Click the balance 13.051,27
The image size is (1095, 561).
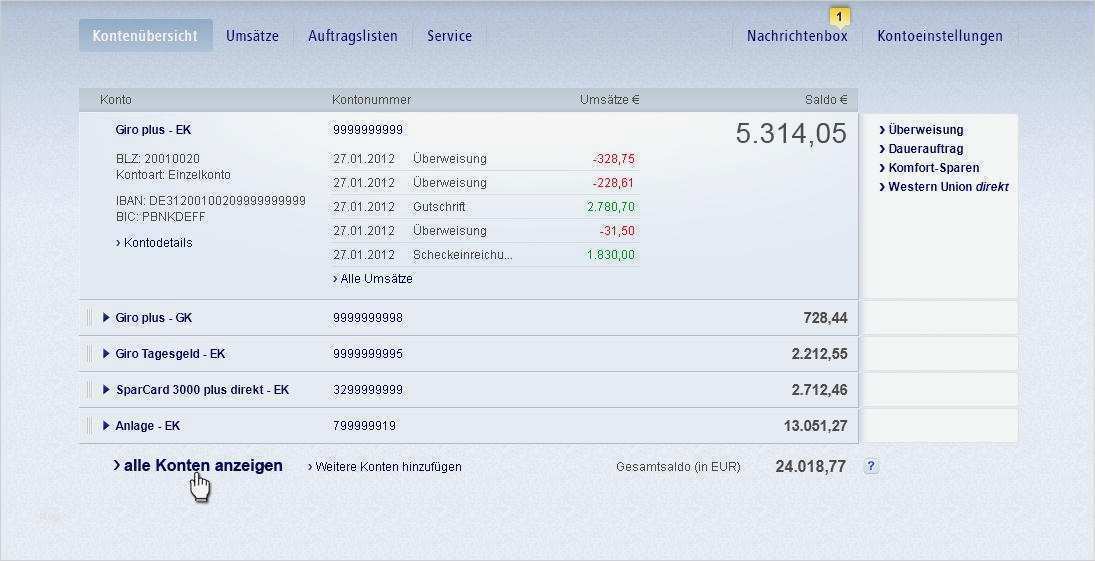[x=816, y=425]
